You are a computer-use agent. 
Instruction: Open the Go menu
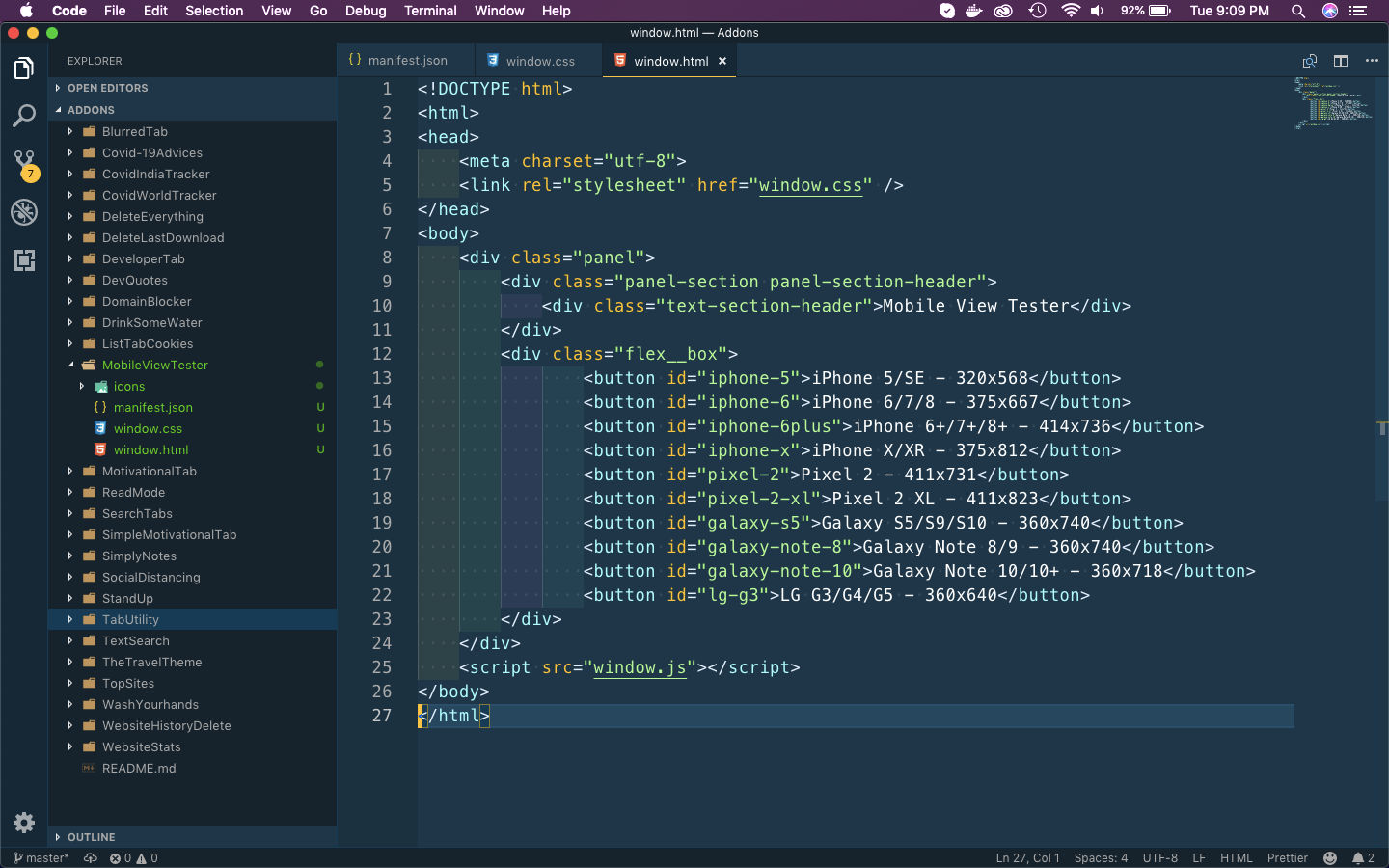click(x=318, y=11)
